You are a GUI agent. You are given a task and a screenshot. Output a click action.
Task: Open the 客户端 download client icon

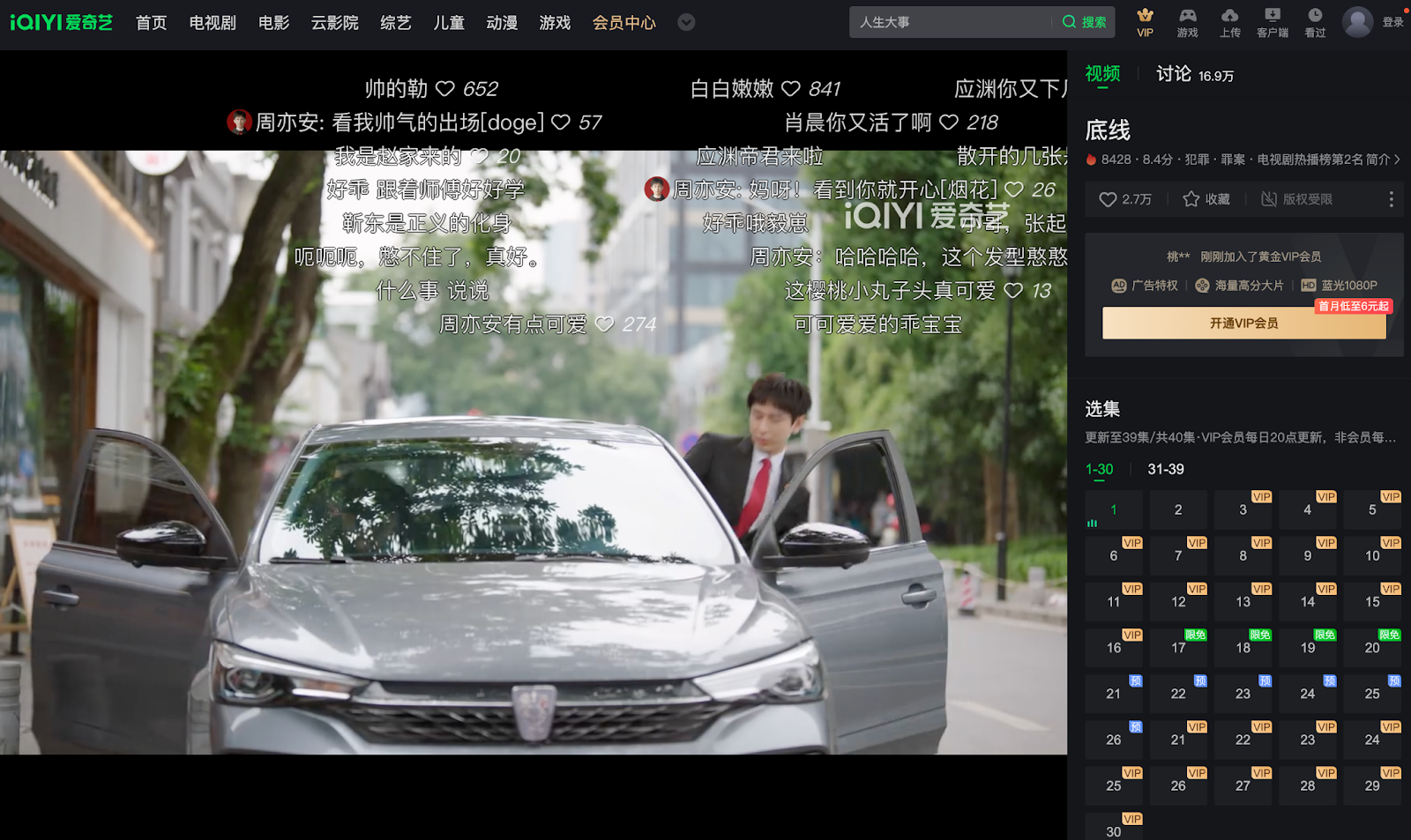tap(1272, 16)
